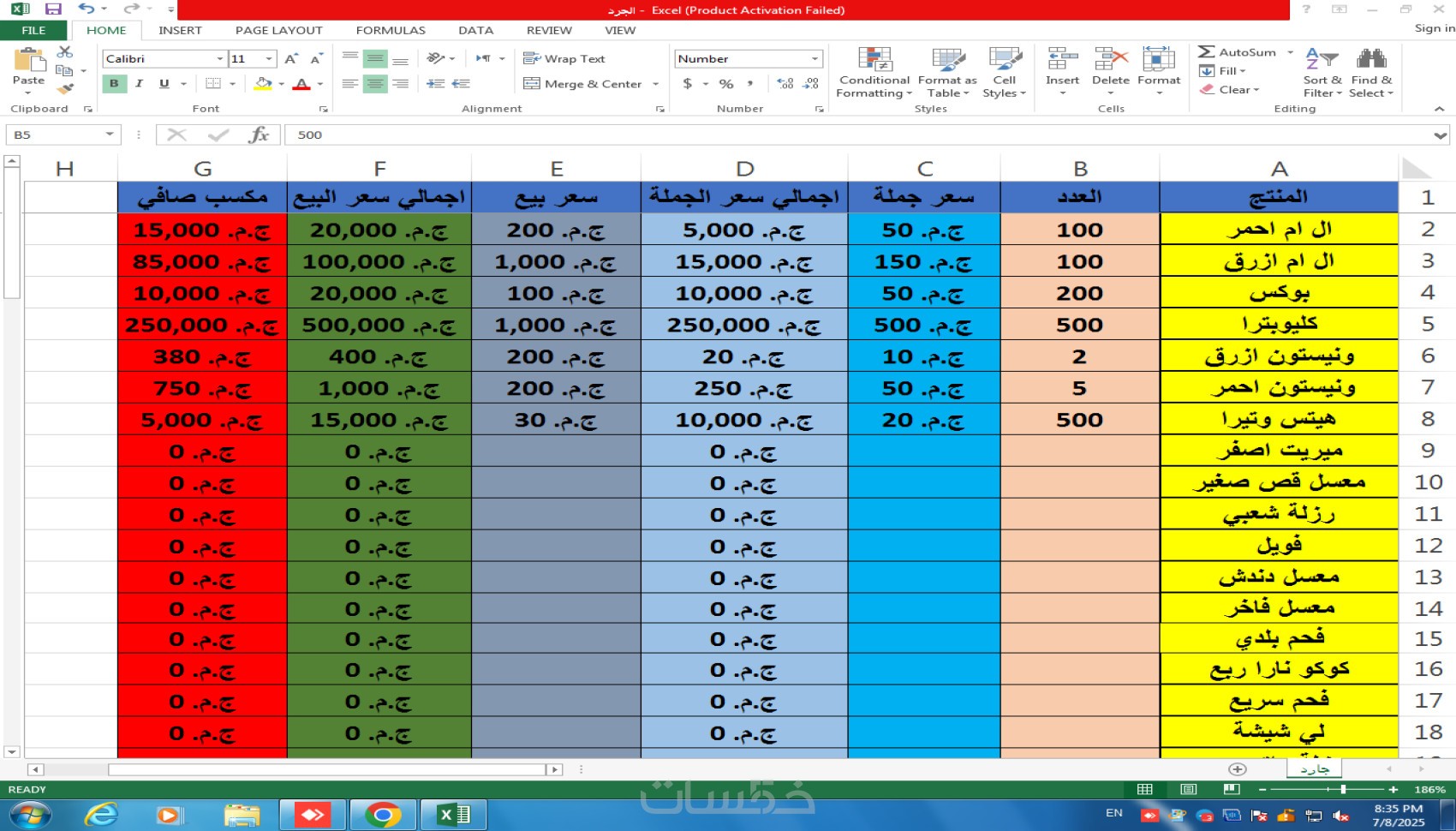Switch to Page Layout view in status bar
1456x831 pixels.
click(x=1188, y=789)
